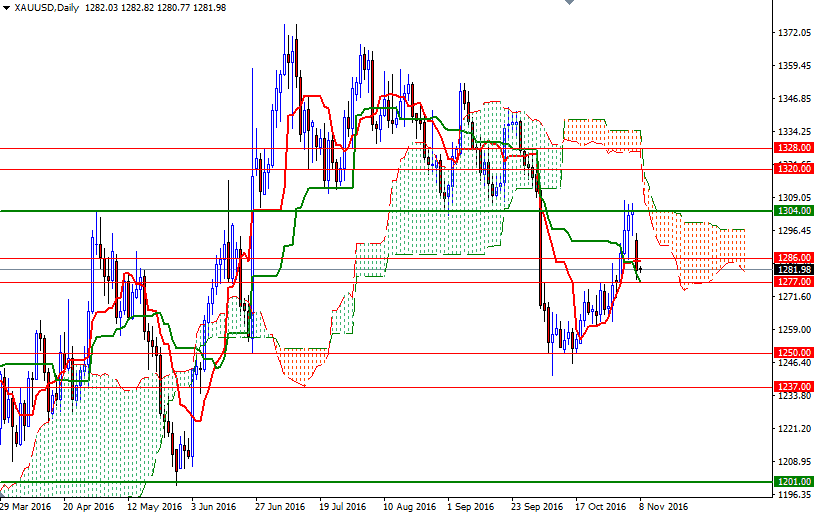
Task: Click the 1196.35 price scale value
Action: click(x=794, y=494)
